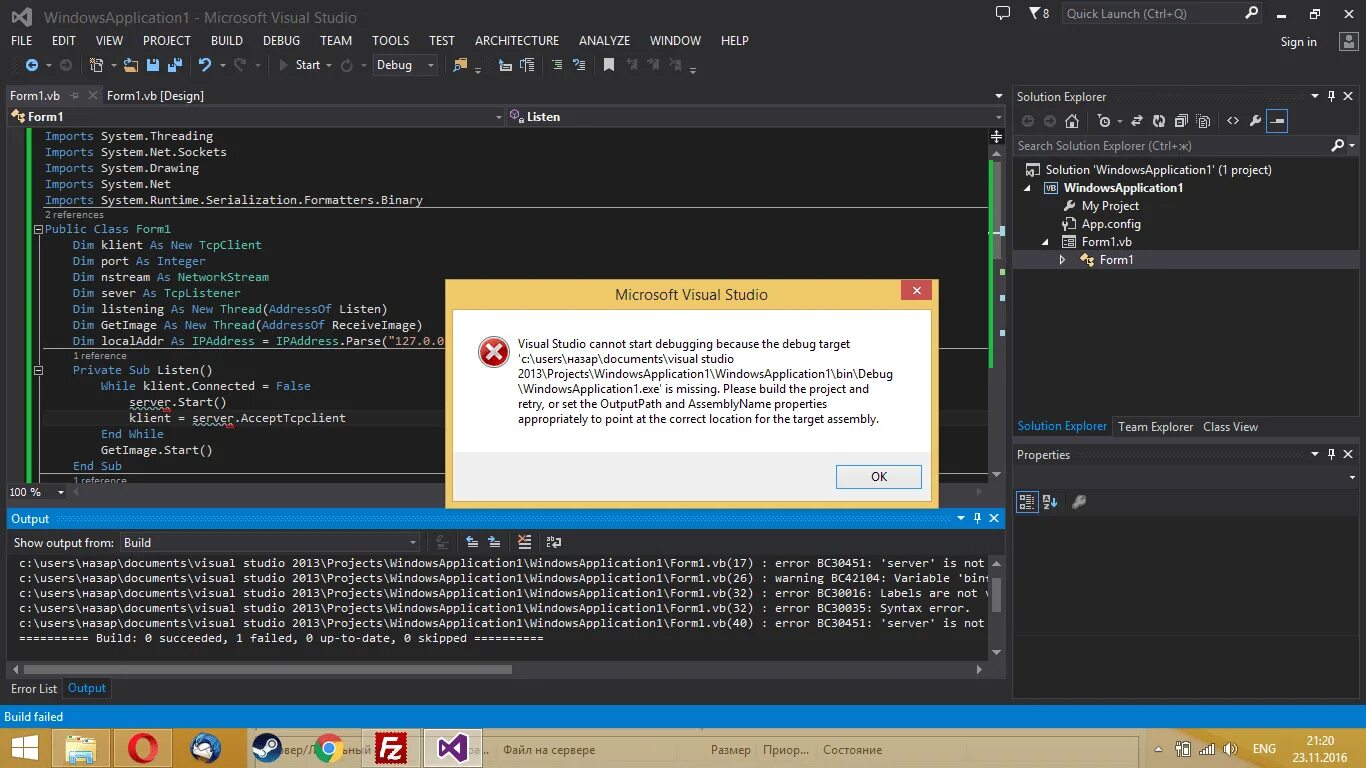Image resolution: width=1366 pixels, height=768 pixels.
Task: Toggle a bookmark on the current line
Action: tap(609, 65)
